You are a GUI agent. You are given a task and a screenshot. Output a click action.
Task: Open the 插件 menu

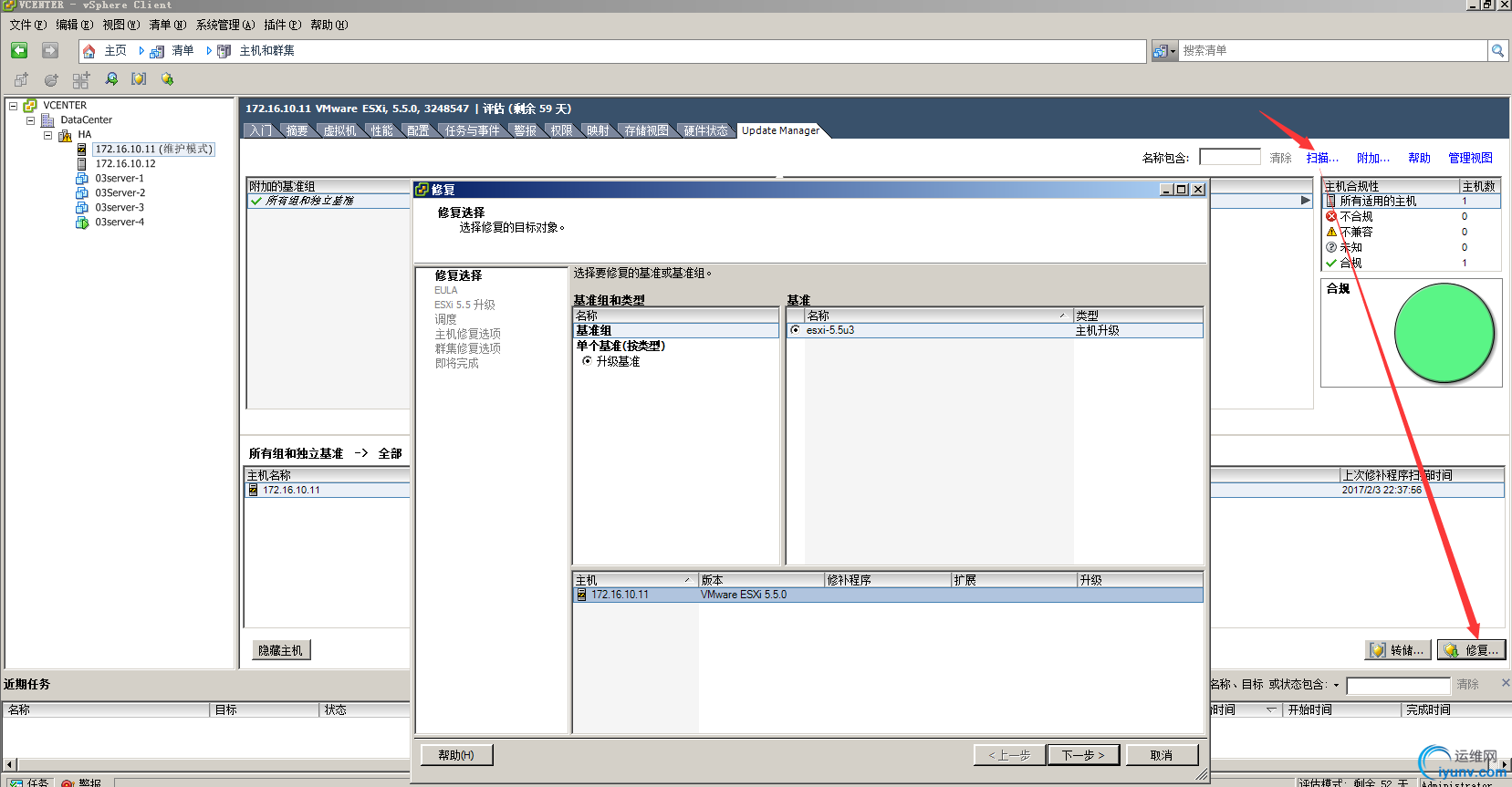[282, 25]
